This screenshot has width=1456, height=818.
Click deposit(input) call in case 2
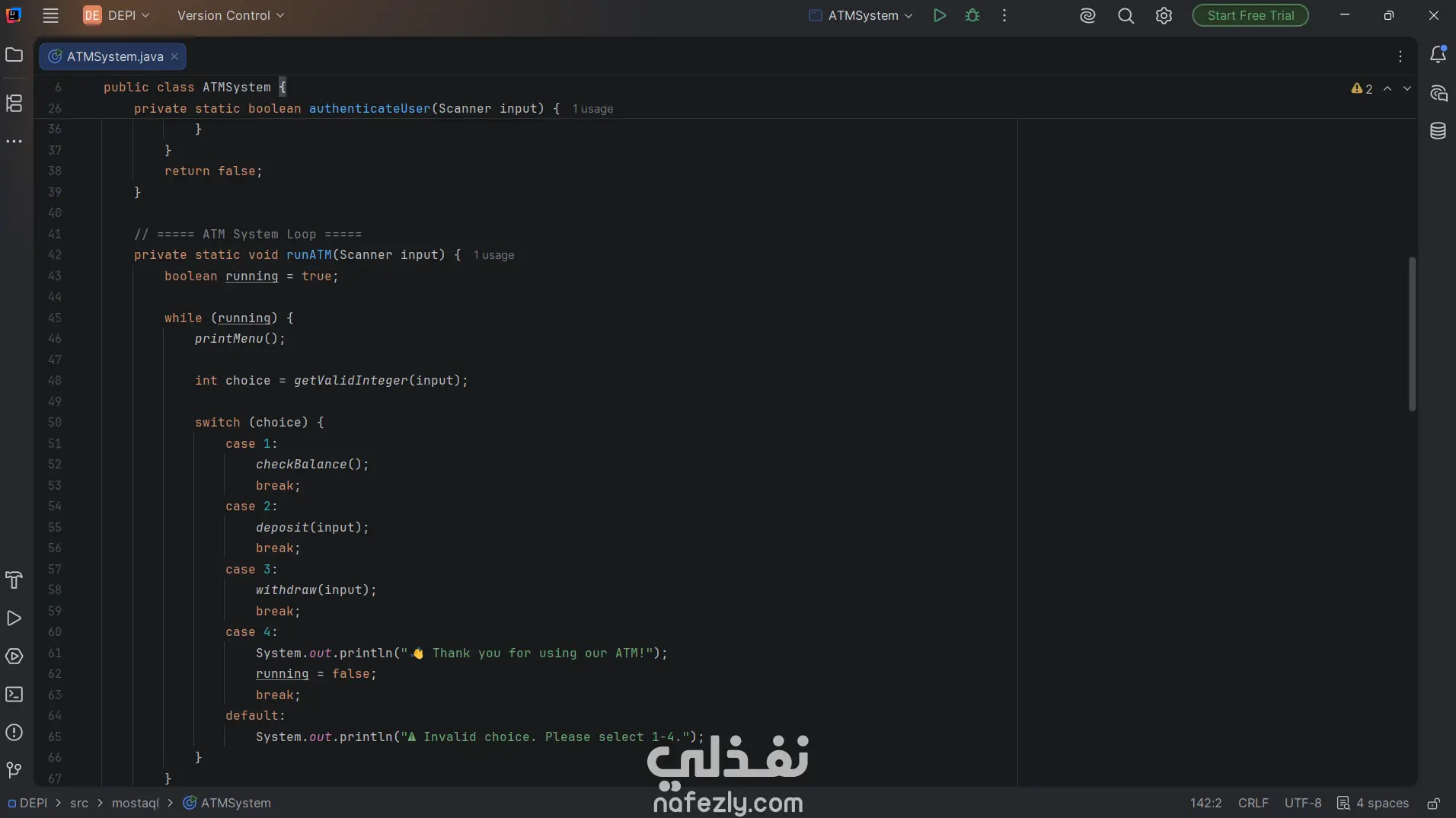click(312, 528)
